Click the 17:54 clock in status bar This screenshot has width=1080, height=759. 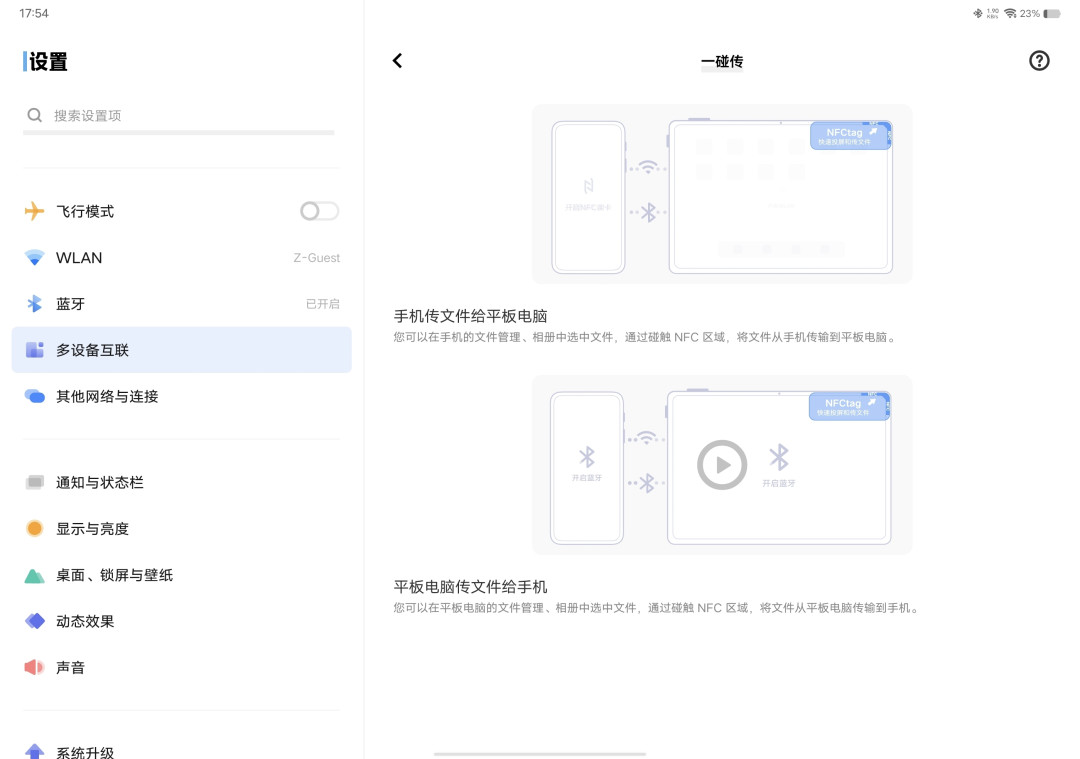coord(34,13)
